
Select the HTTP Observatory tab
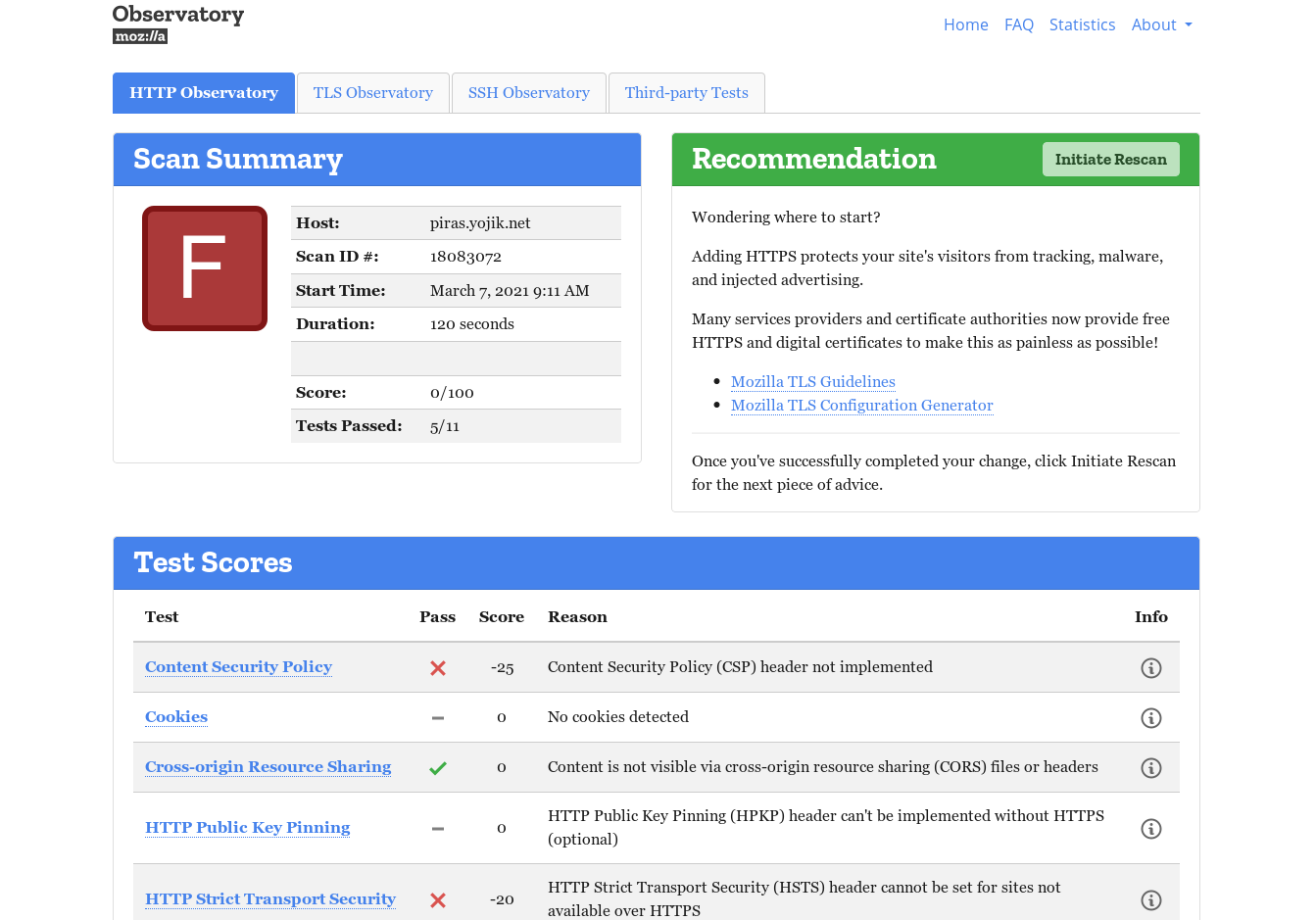(204, 93)
